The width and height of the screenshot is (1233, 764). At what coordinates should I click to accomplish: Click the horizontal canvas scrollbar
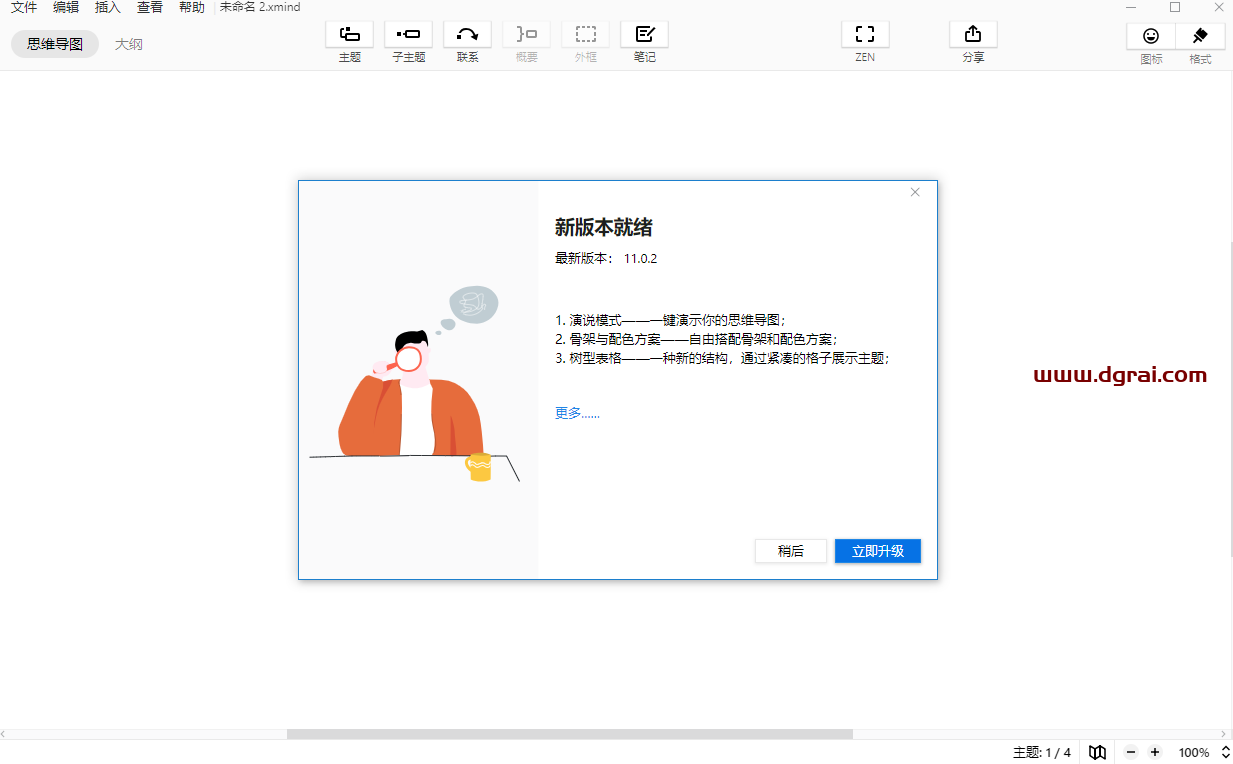click(x=570, y=733)
